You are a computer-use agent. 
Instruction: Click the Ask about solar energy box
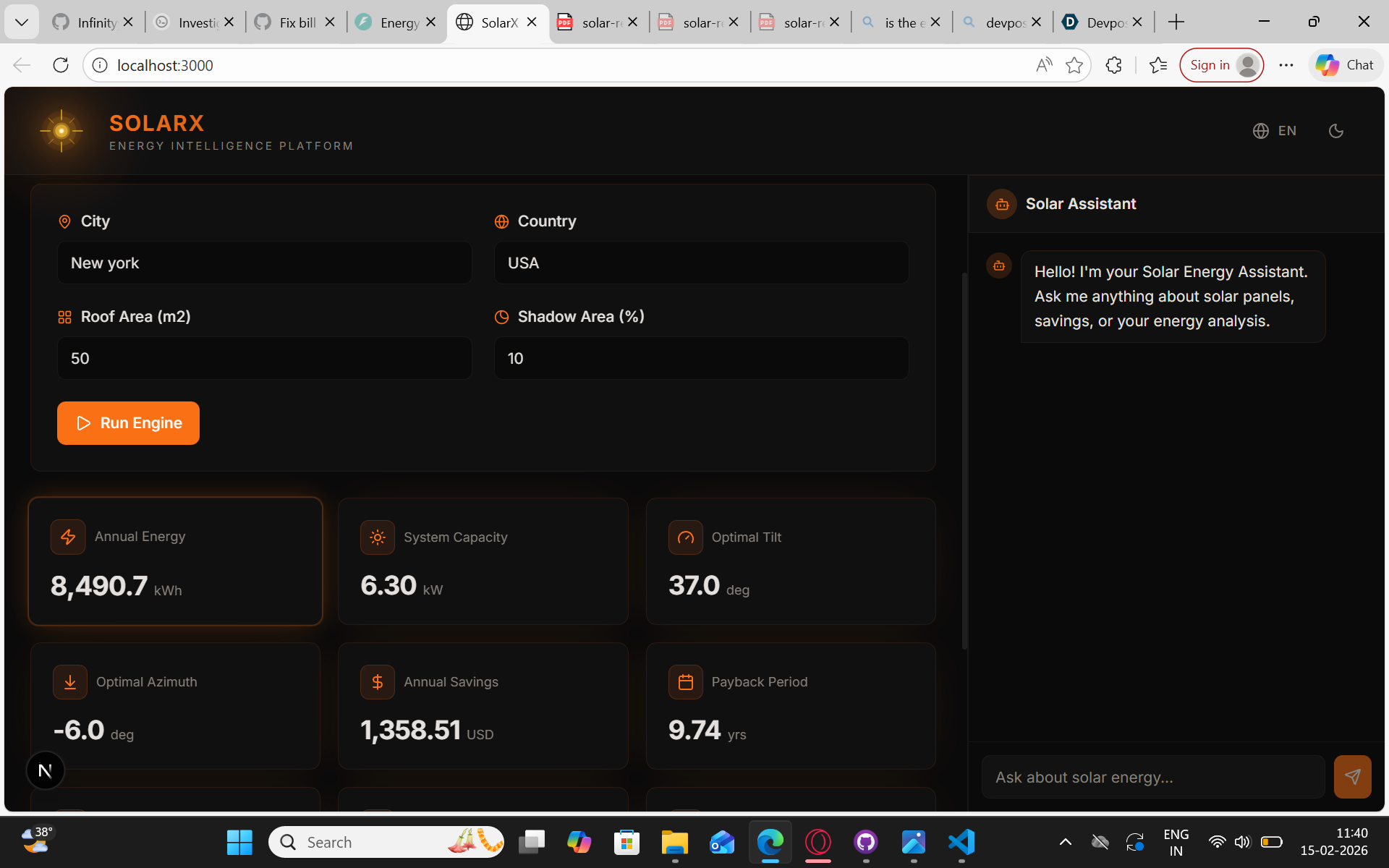click(x=1152, y=777)
